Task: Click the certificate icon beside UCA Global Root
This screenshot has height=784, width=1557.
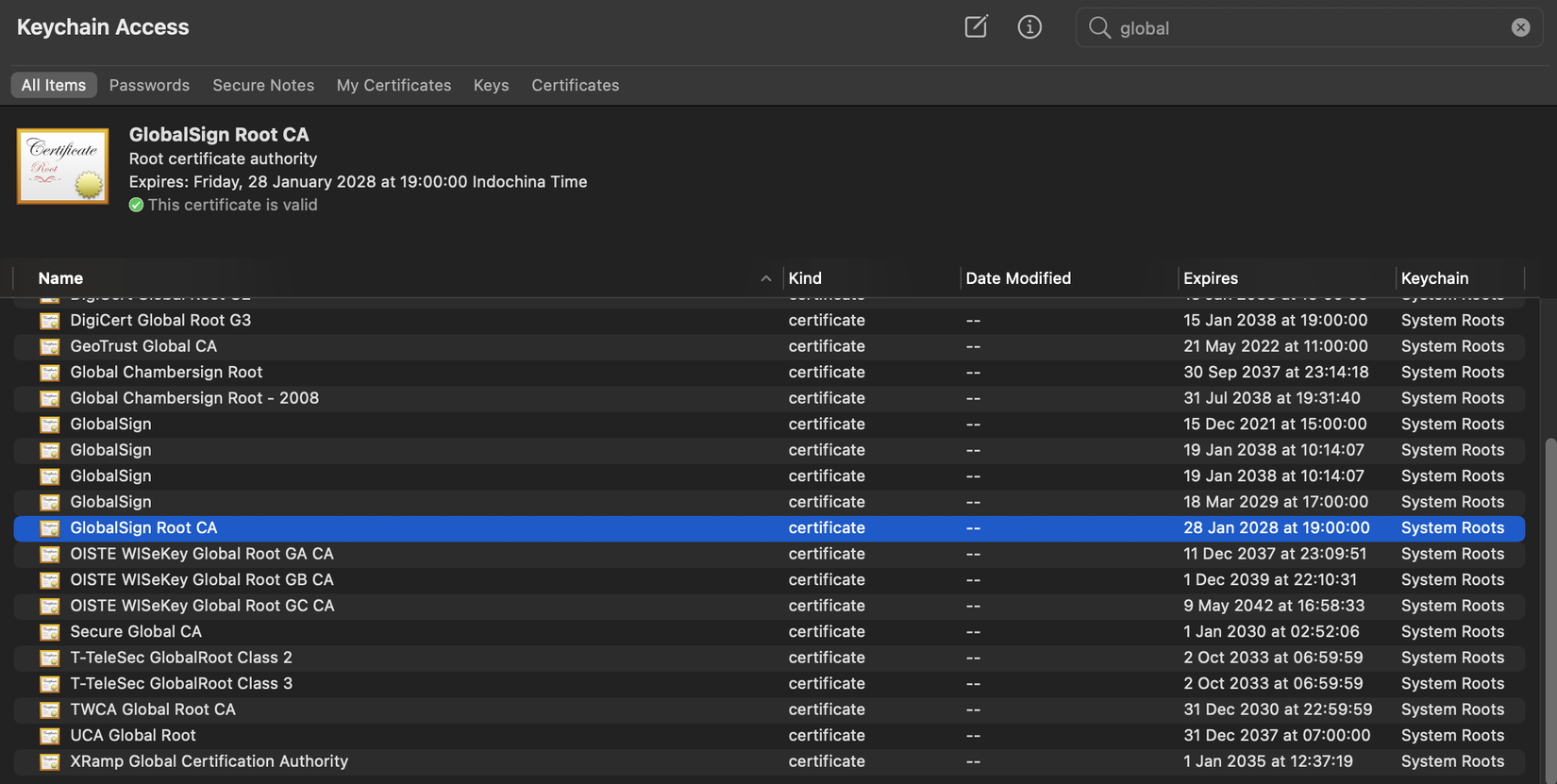Action: click(x=50, y=736)
